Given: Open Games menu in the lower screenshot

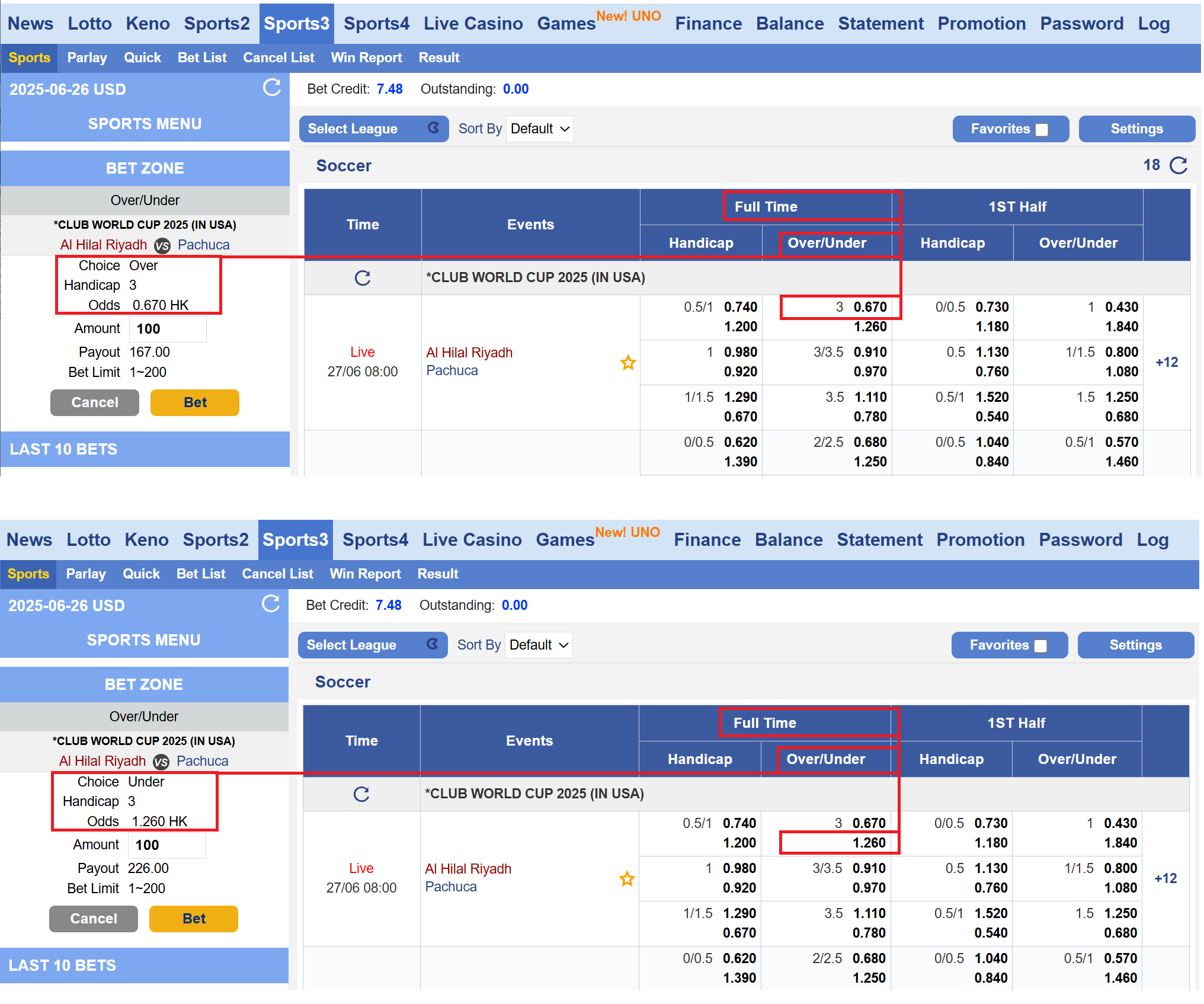Looking at the screenshot, I should pos(565,540).
